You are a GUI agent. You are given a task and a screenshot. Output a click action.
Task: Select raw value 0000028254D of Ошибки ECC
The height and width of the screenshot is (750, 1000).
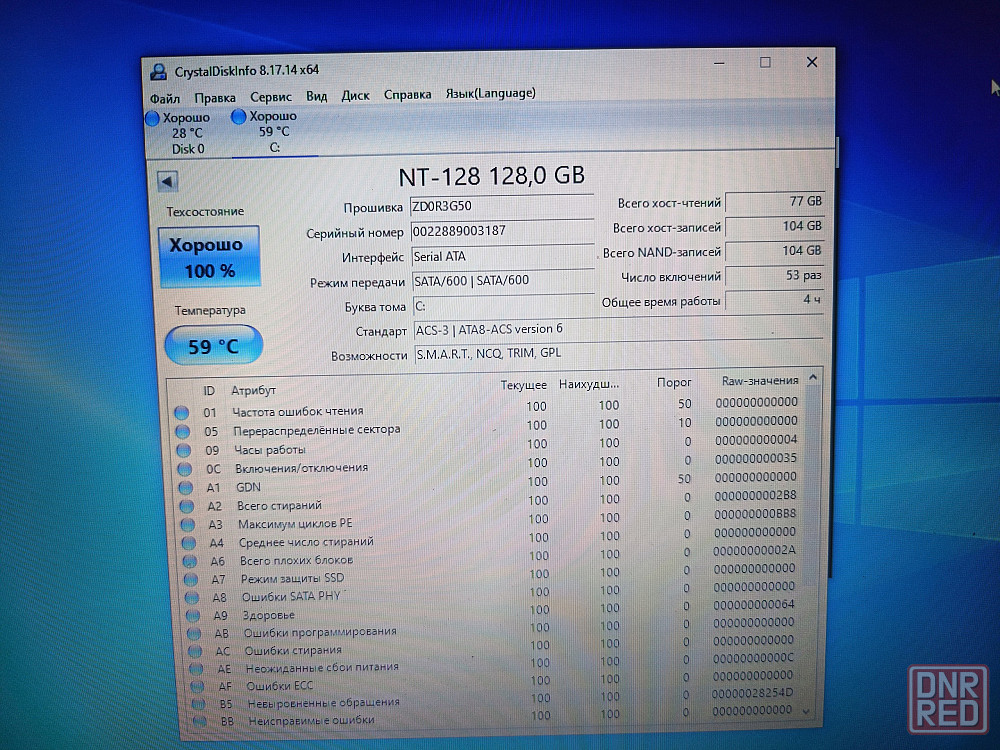(753, 693)
